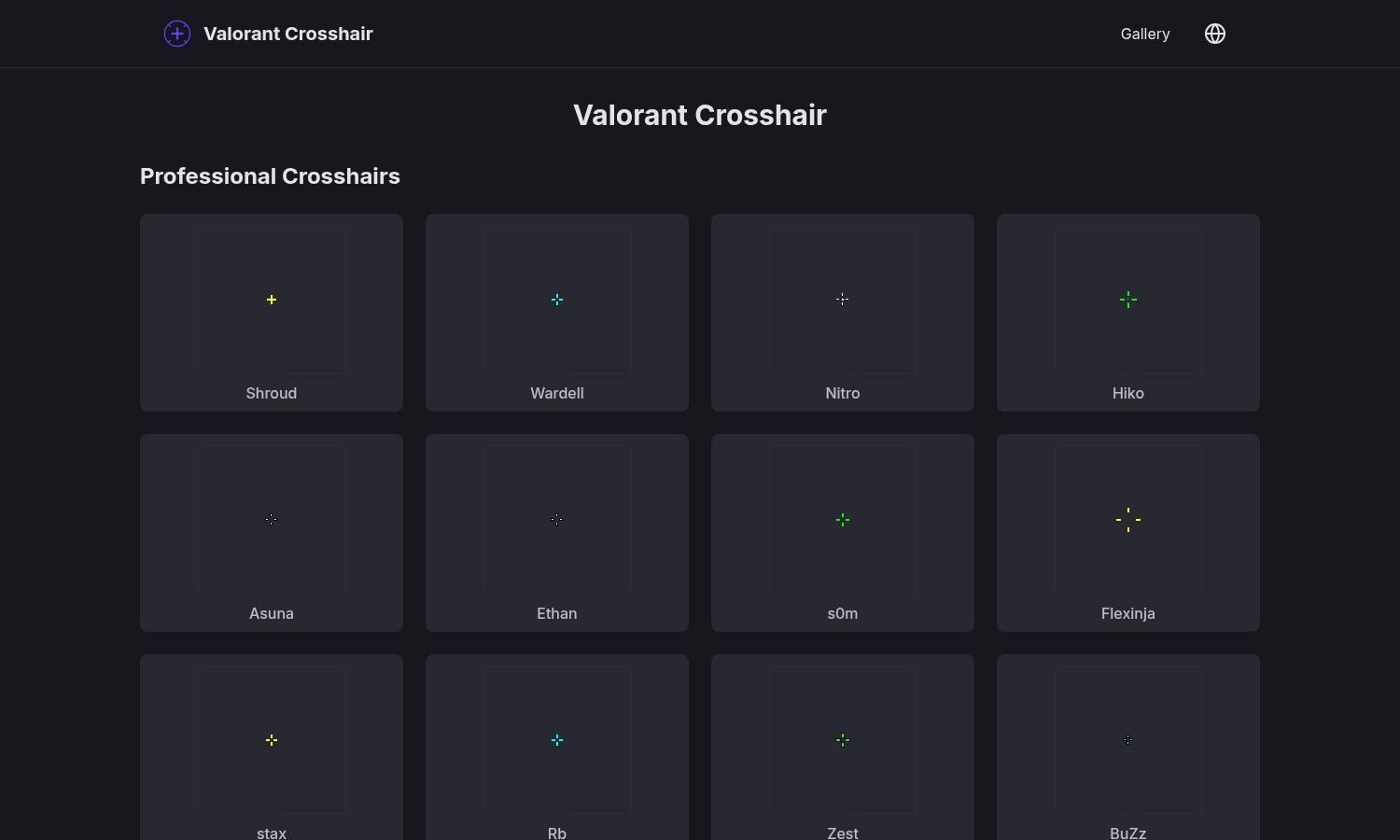Choose s0m's green crosshair preview
Viewport: 1400px width, 840px height.
(843, 520)
